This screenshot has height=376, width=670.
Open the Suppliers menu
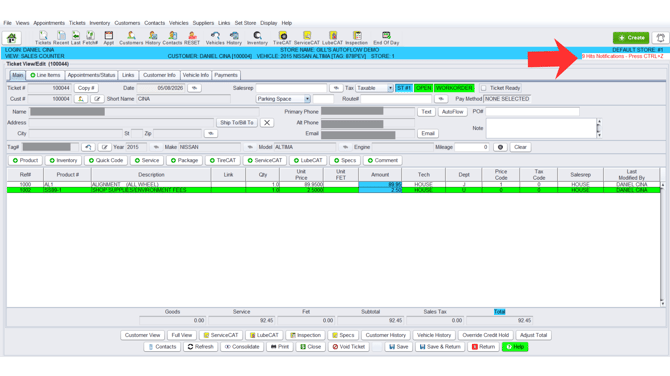[203, 23]
